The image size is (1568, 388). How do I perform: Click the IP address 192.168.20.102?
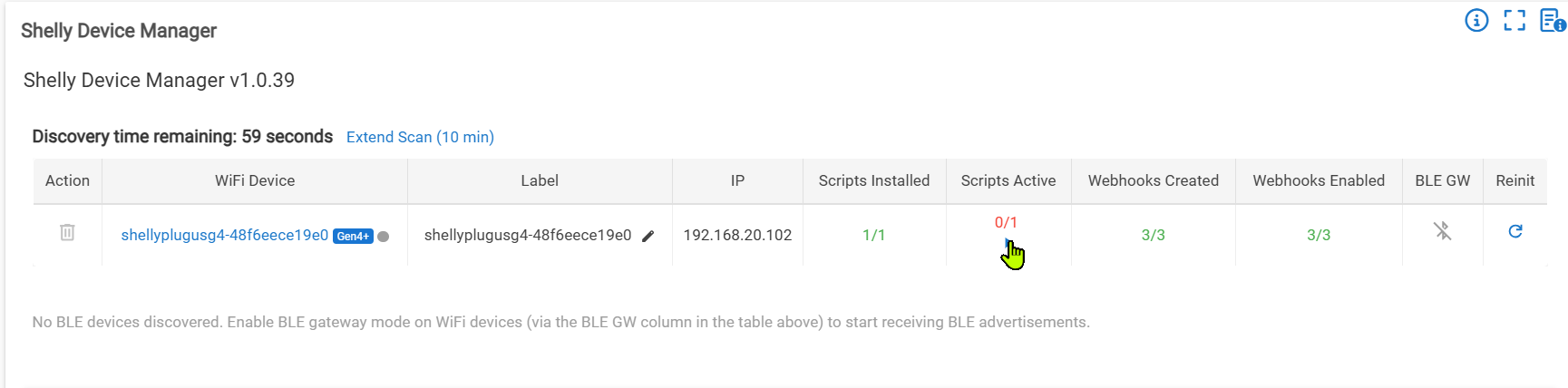pos(737,235)
